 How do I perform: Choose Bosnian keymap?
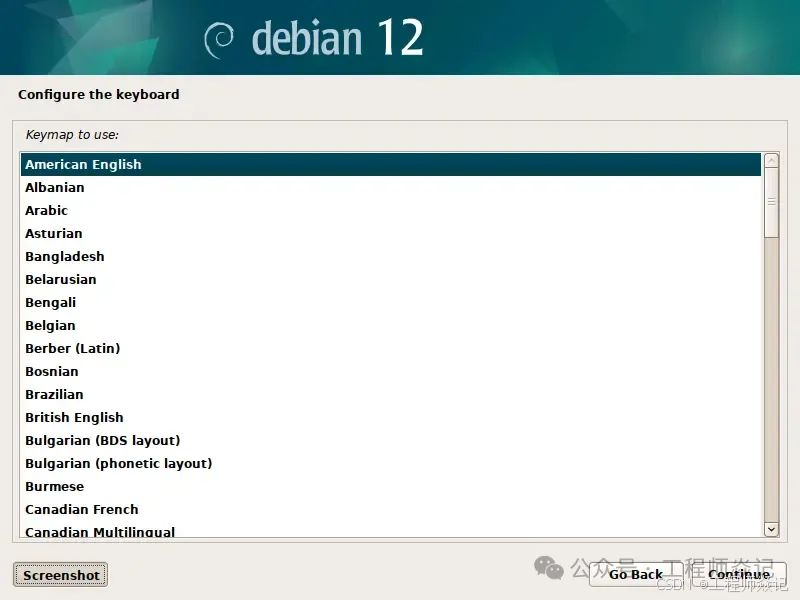coord(391,371)
